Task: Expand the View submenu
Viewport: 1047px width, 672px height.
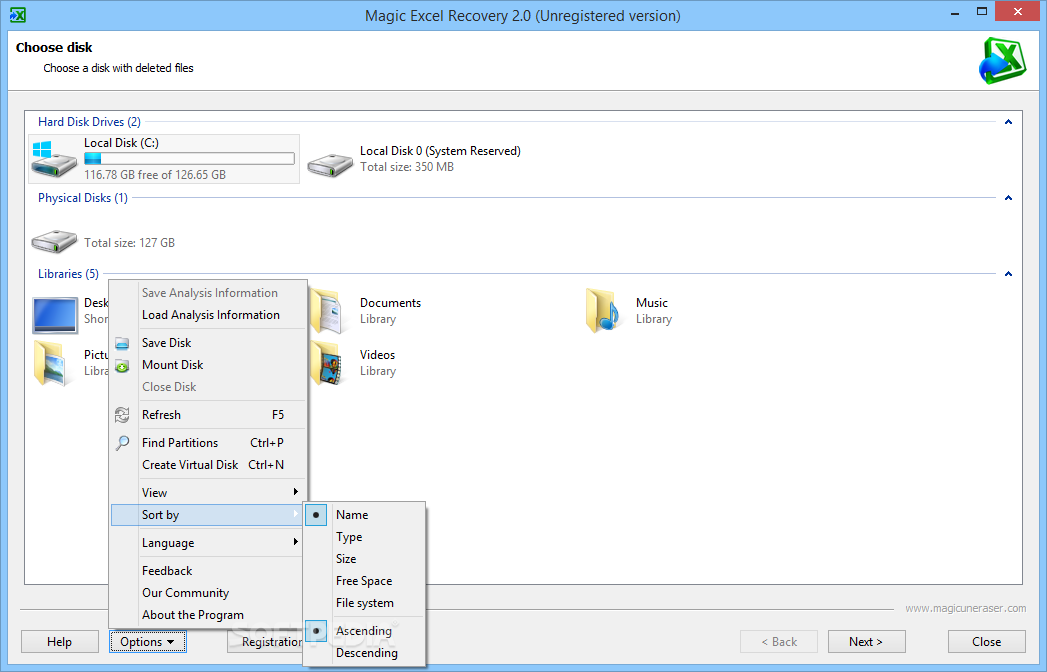Action: click(208, 493)
